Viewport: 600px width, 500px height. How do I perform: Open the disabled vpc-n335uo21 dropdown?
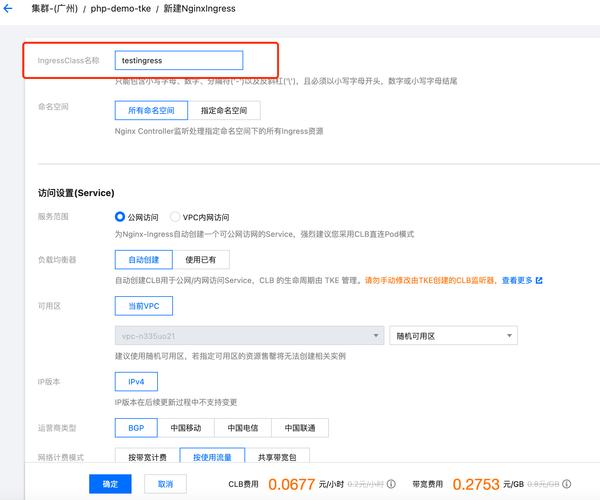[249, 336]
